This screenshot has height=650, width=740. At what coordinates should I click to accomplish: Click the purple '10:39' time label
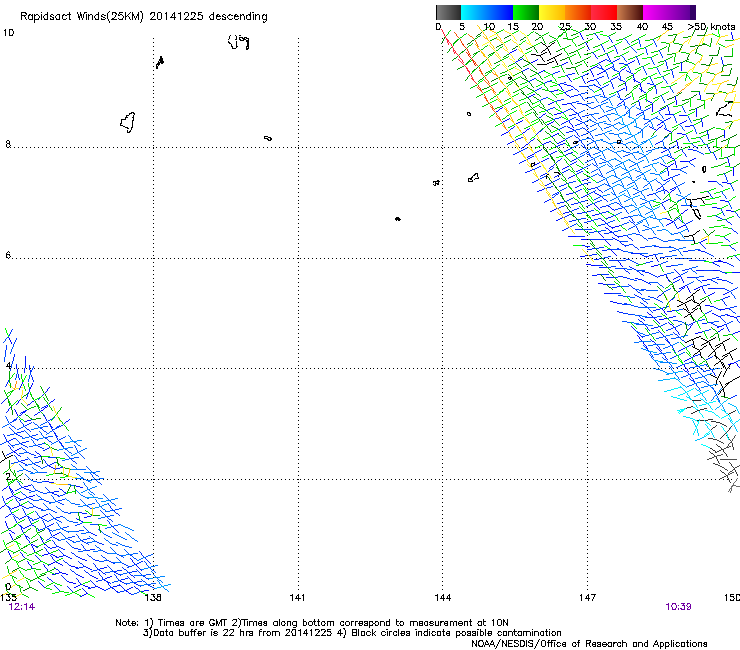[x=678, y=607]
